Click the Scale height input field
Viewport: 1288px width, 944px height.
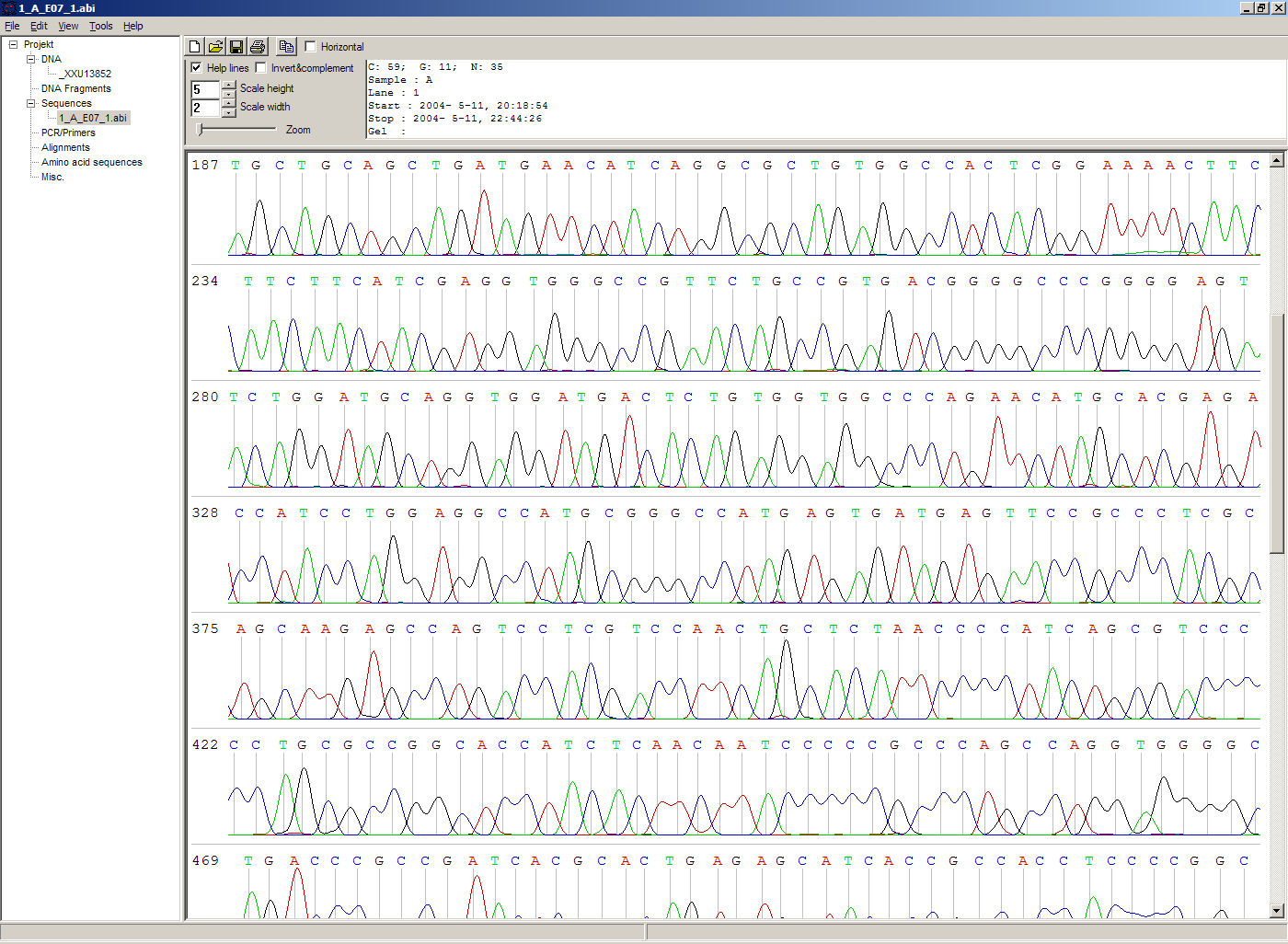[x=205, y=89]
